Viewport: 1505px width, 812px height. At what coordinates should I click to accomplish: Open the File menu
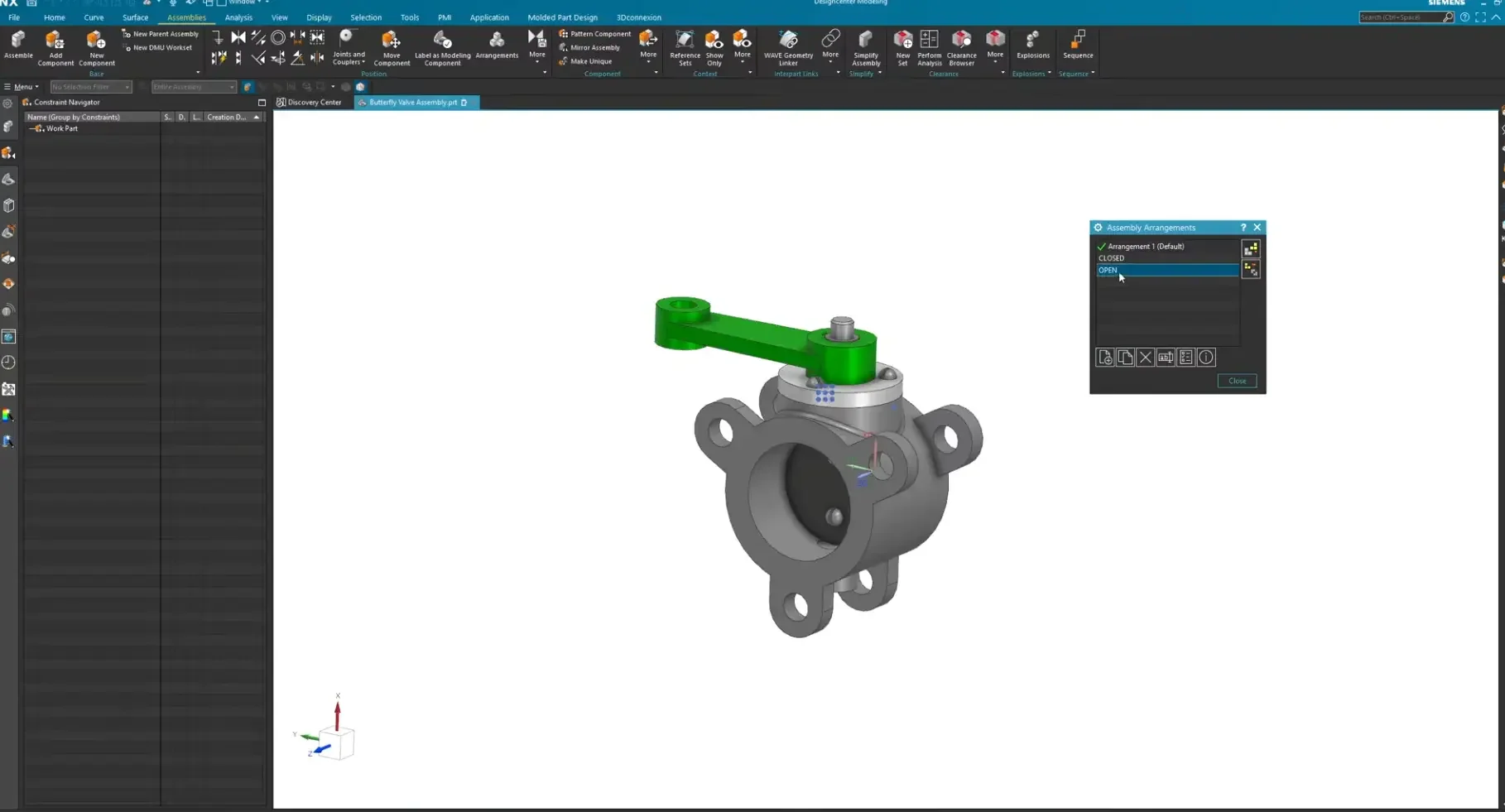point(14,17)
